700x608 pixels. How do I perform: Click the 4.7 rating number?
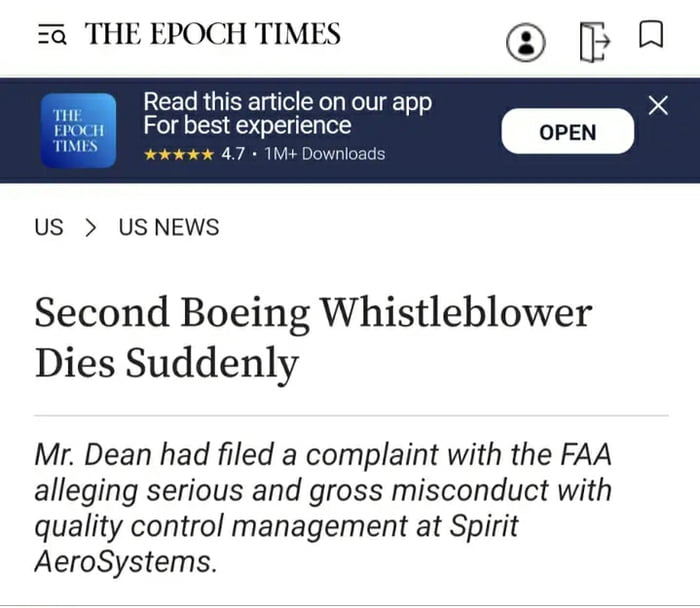click(x=233, y=154)
